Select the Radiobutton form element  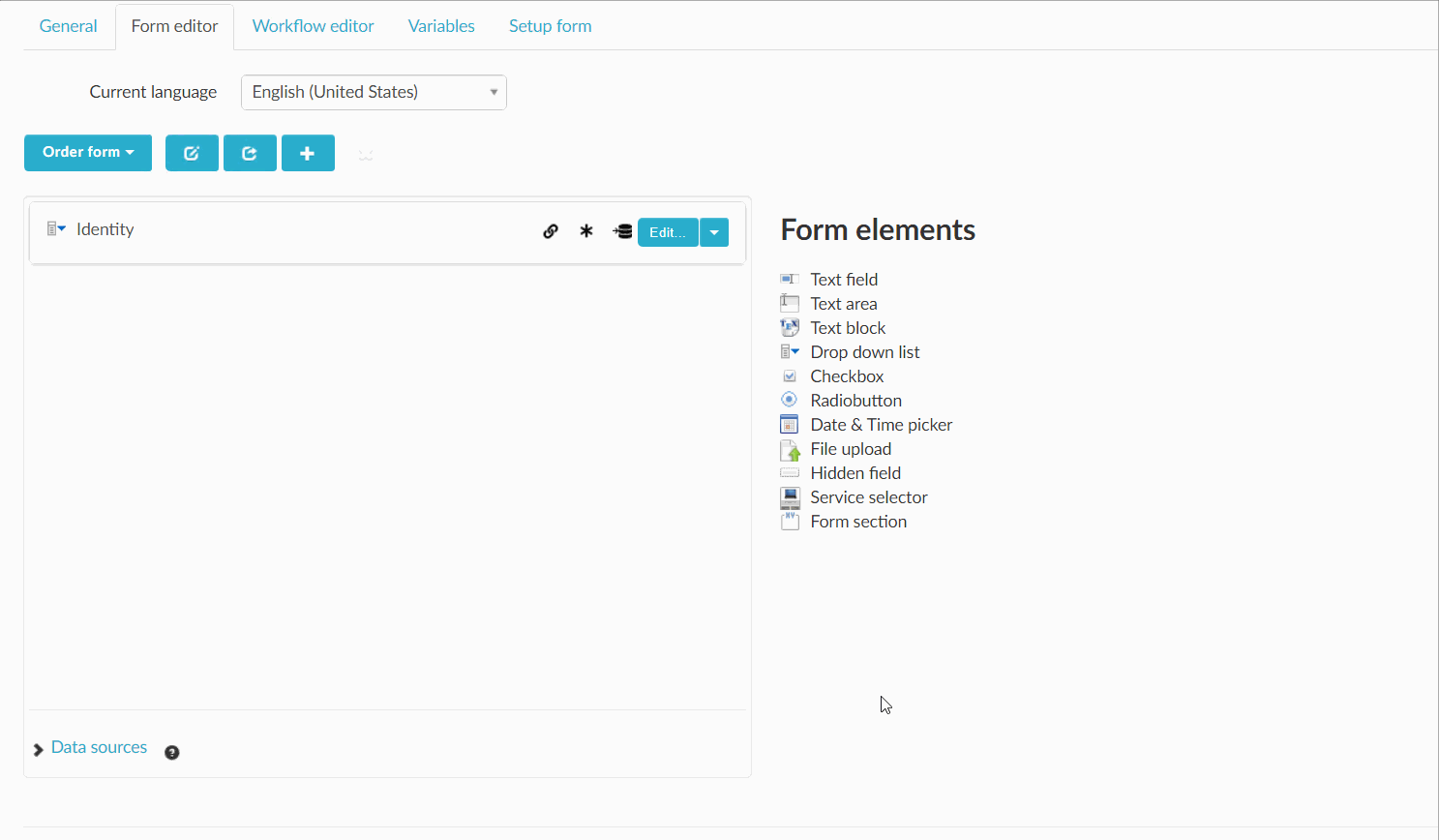[x=855, y=401]
